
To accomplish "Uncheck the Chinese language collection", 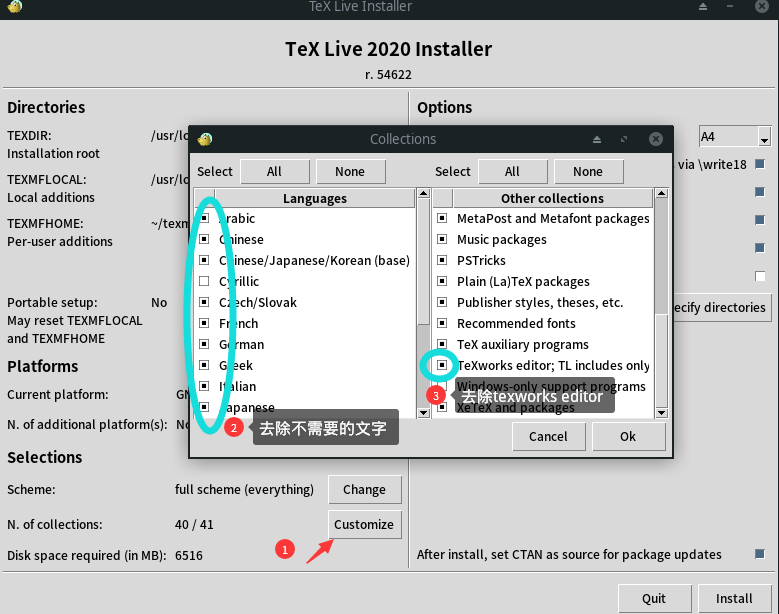I will point(204,239).
